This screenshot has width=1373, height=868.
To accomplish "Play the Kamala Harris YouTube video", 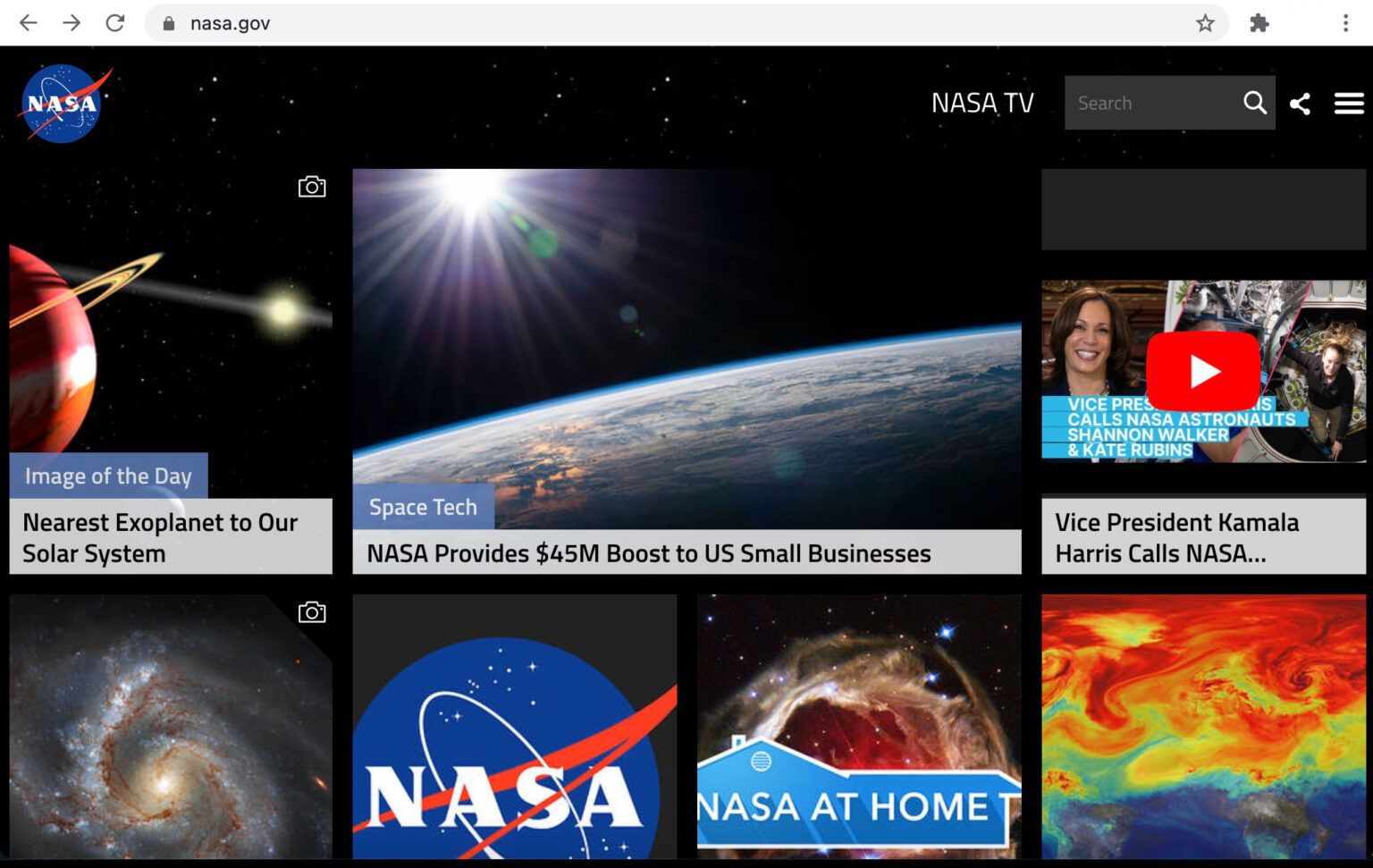I will [1203, 371].
